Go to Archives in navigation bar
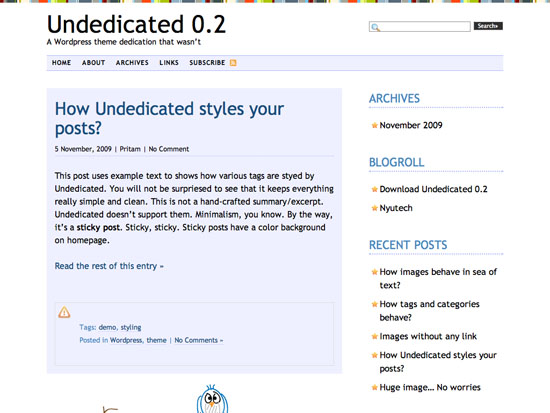This screenshot has width=550, height=413. click(132, 63)
